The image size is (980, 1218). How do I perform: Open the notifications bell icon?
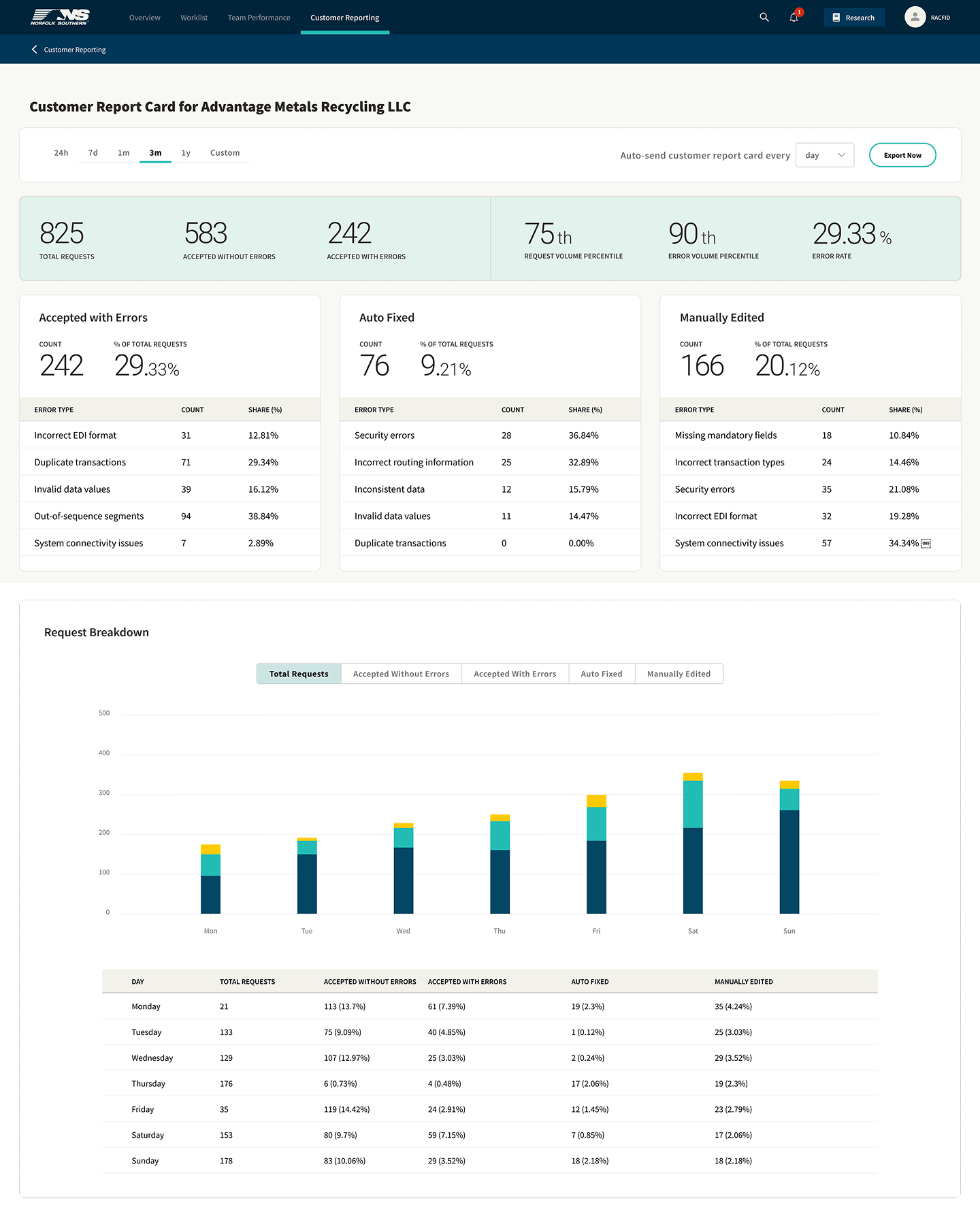click(794, 18)
